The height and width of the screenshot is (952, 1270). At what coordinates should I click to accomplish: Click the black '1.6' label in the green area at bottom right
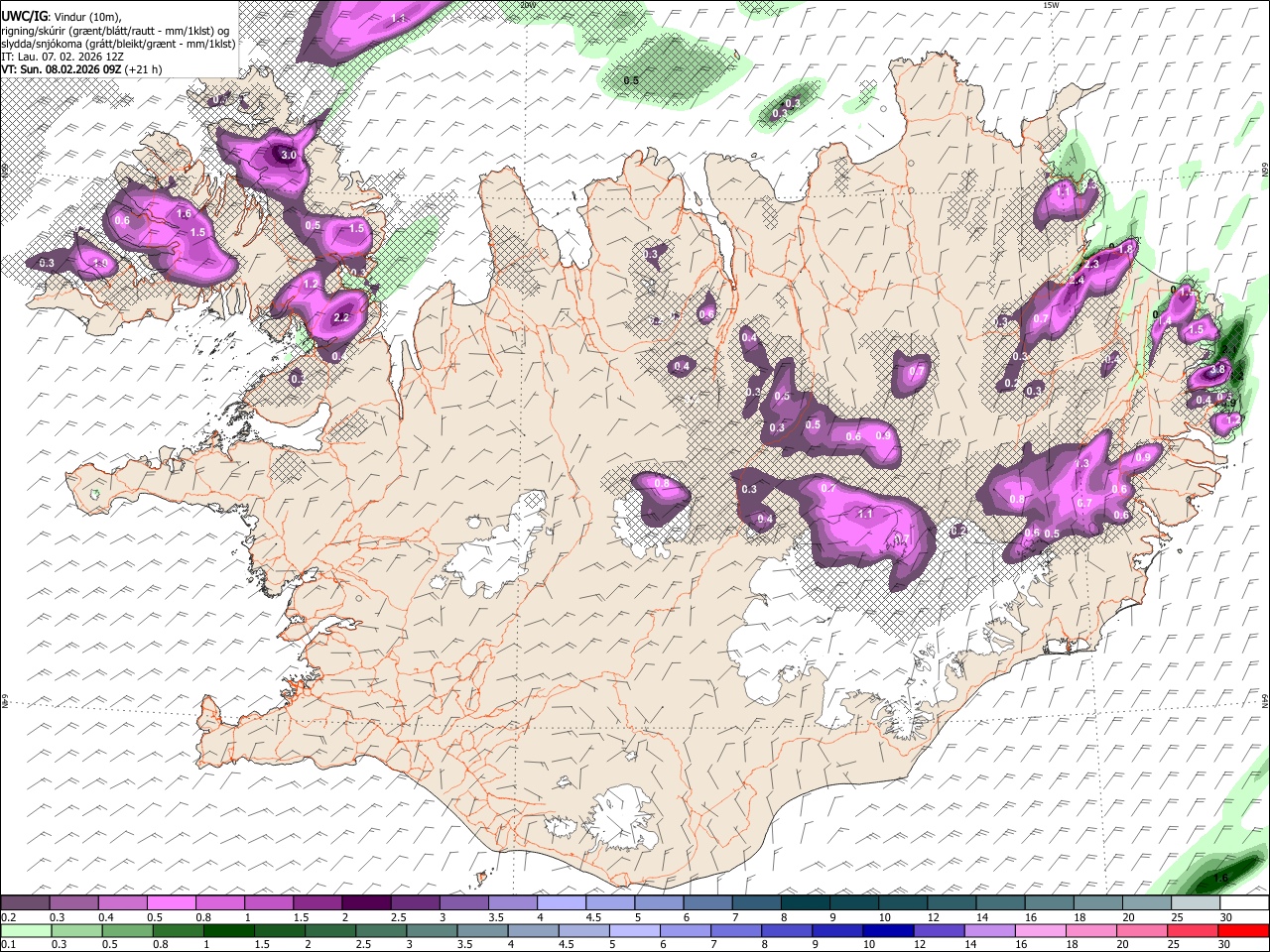point(1221,879)
